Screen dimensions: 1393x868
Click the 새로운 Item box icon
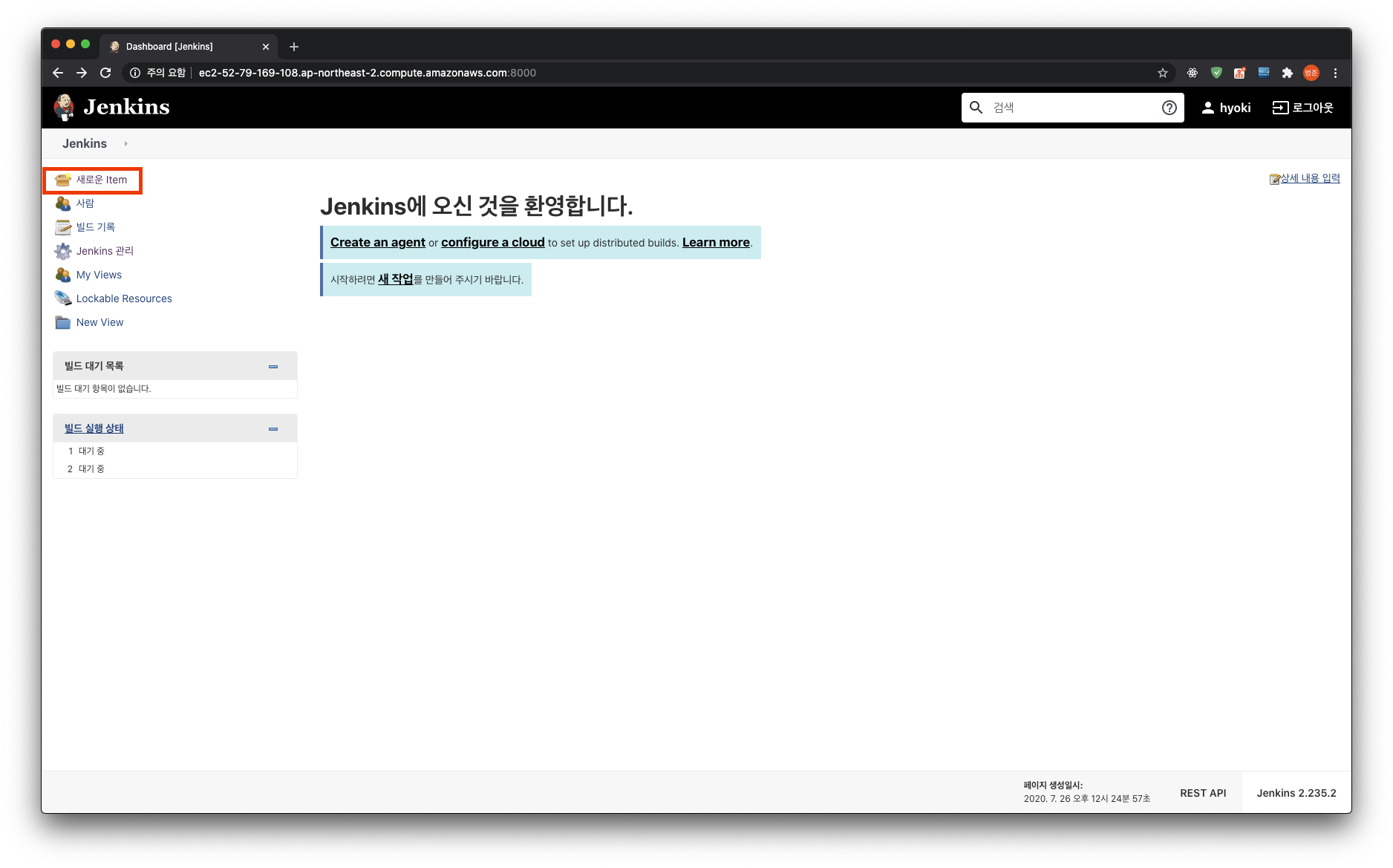tap(63, 180)
